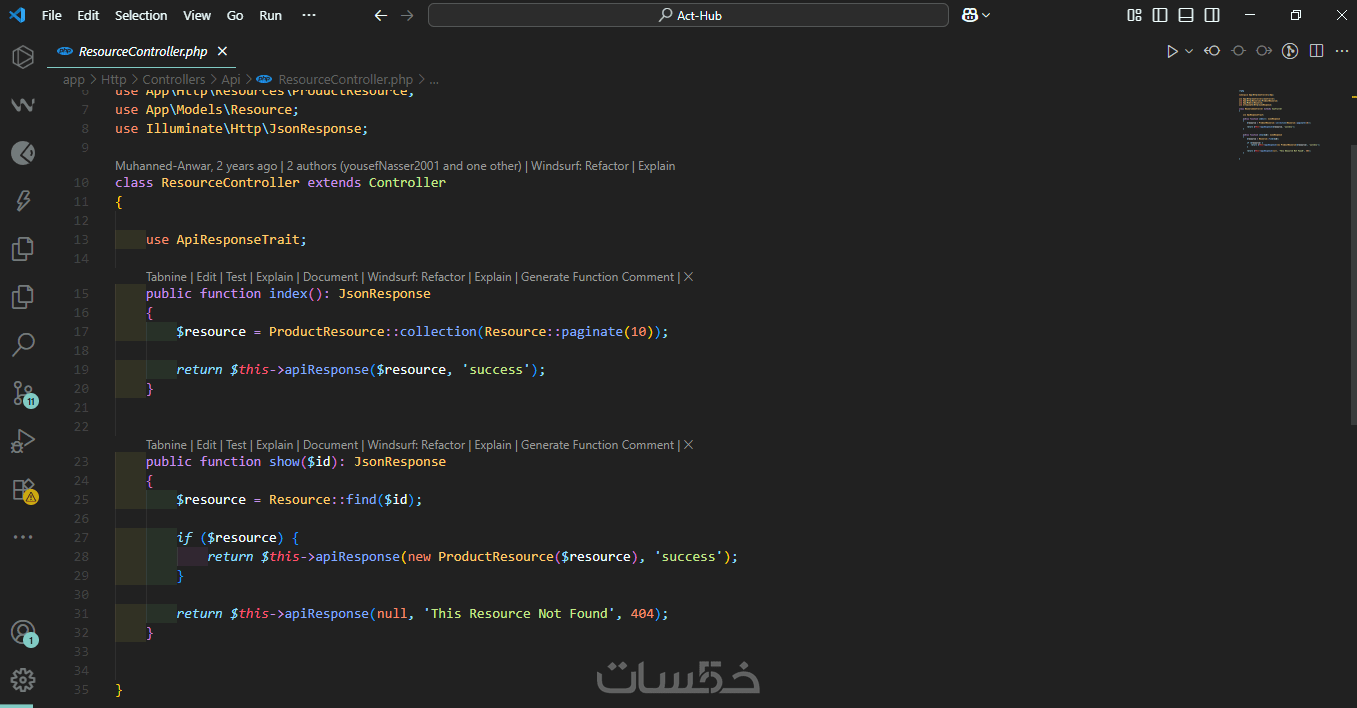The image size is (1357, 708).
Task: Dismiss code lens with X above show($id) function
Action: pyautogui.click(x=688, y=445)
